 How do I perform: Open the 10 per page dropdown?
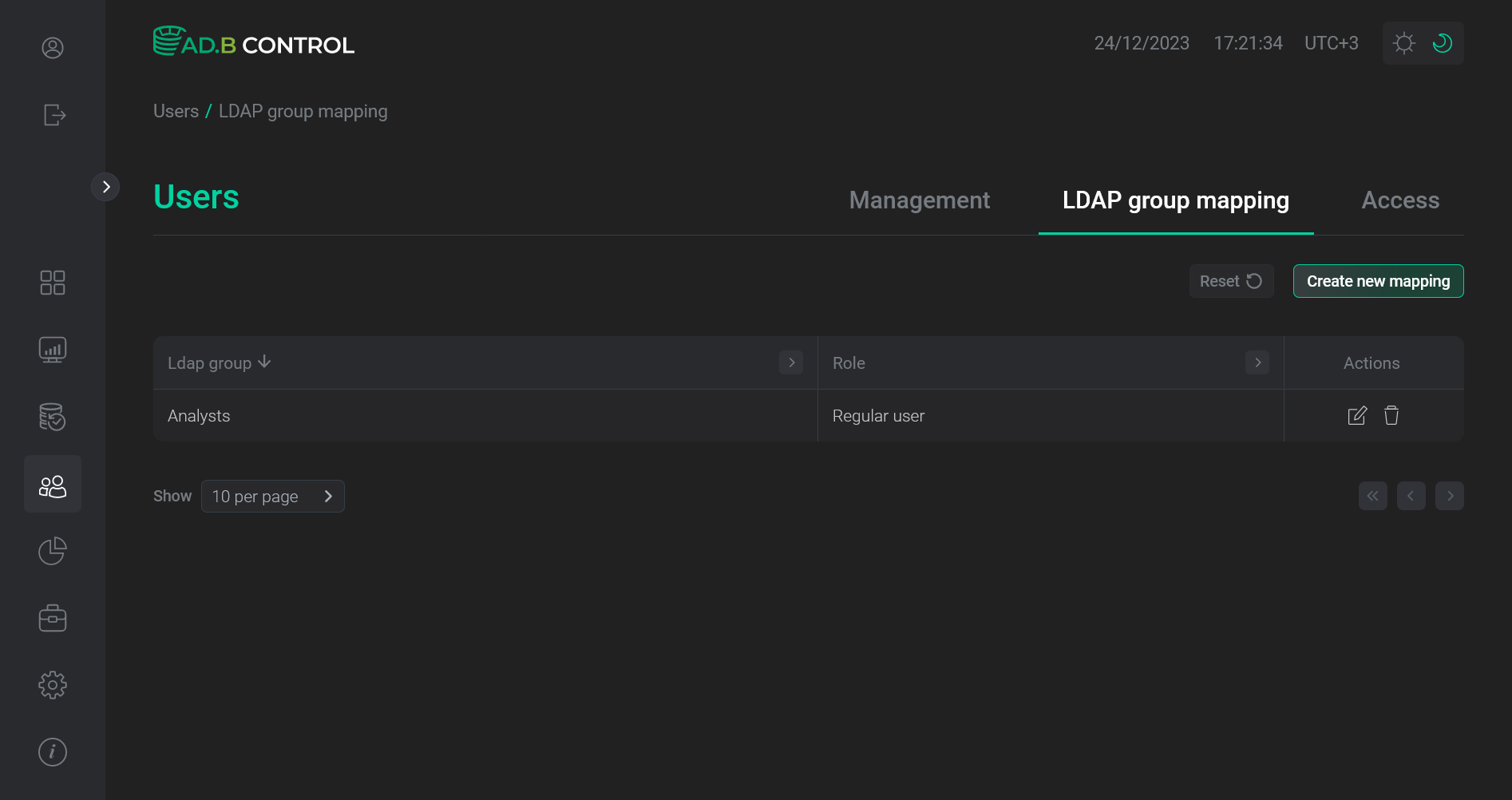272,496
